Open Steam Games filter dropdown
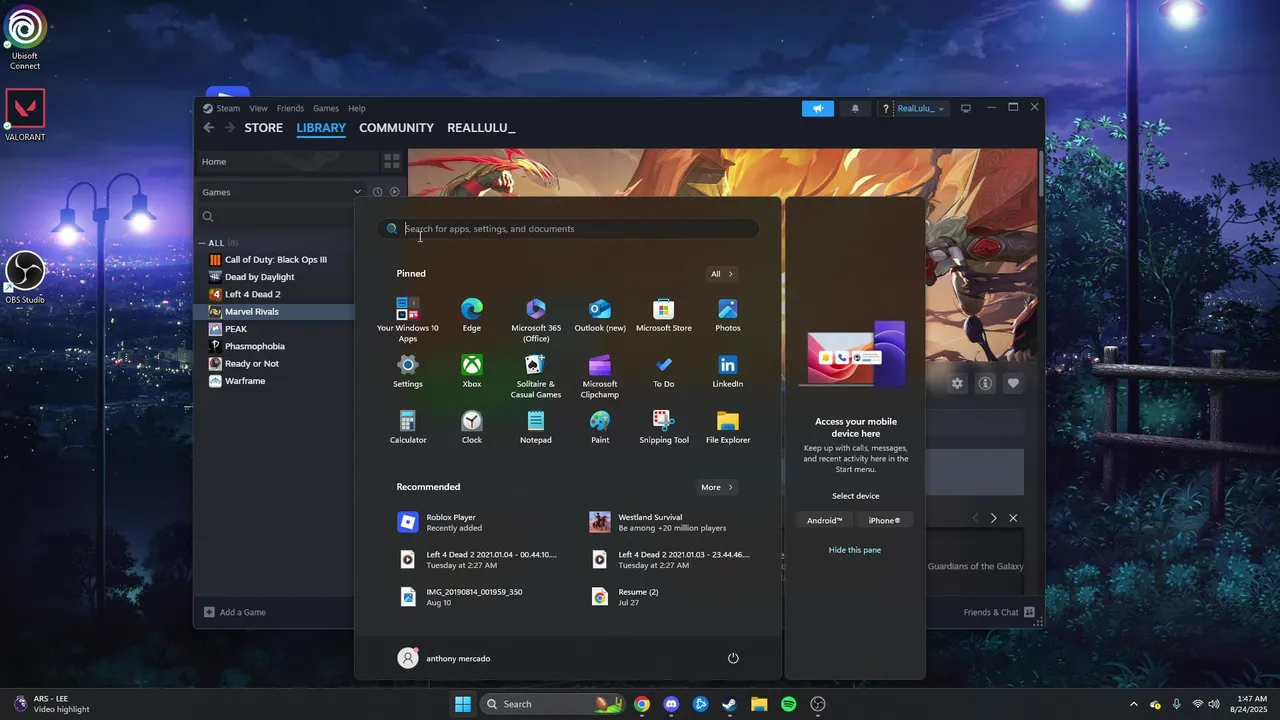The width and height of the screenshot is (1280, 720). [x=281, y=192]
